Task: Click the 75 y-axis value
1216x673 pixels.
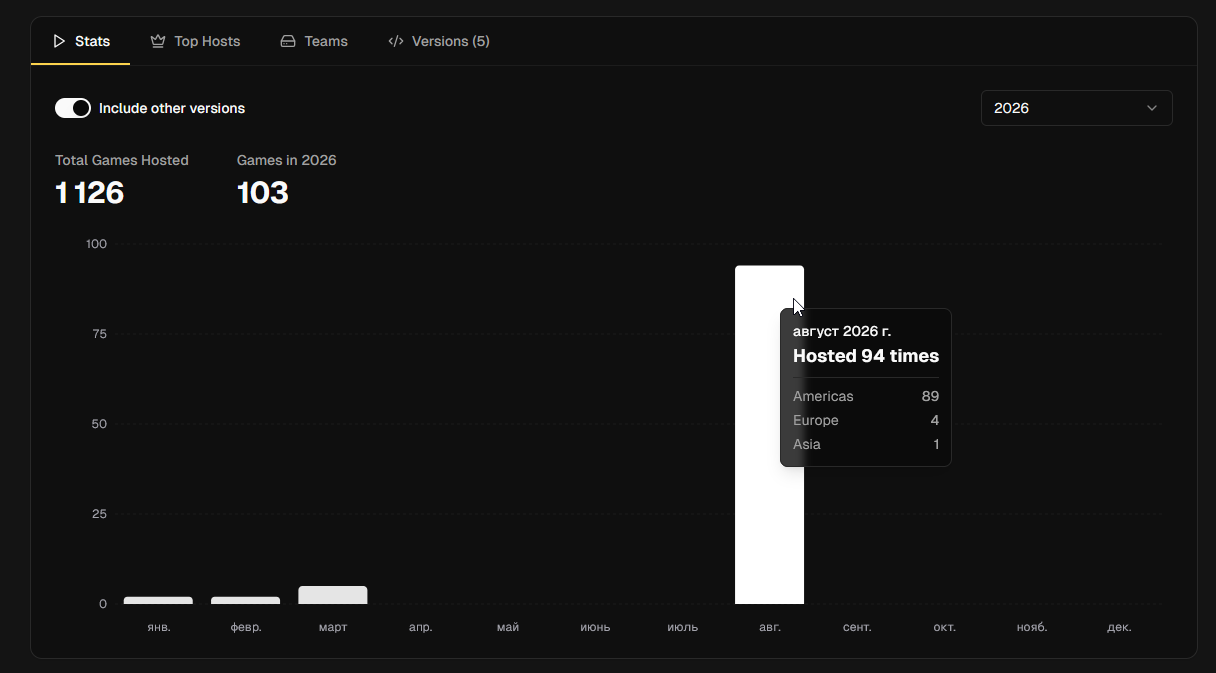Action: (x=99, y=334)
